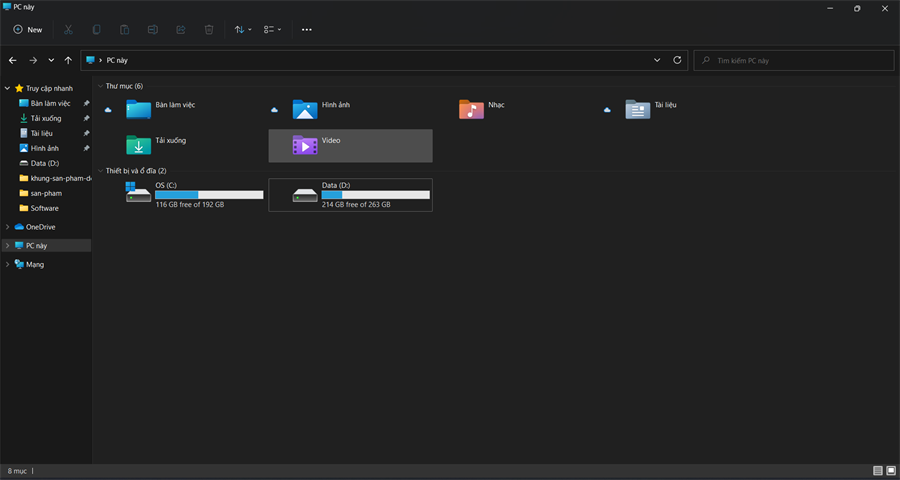
Task: Open the san-pham folder in sidebar
Action: [x=46, y=193]
